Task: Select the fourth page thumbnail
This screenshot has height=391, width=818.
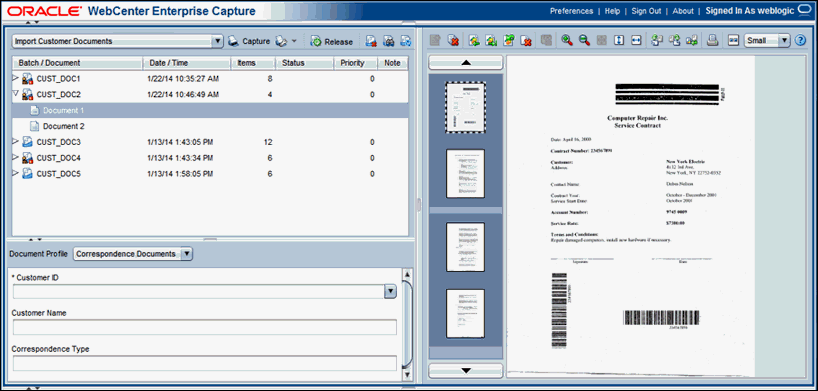Action: (465, 313)
